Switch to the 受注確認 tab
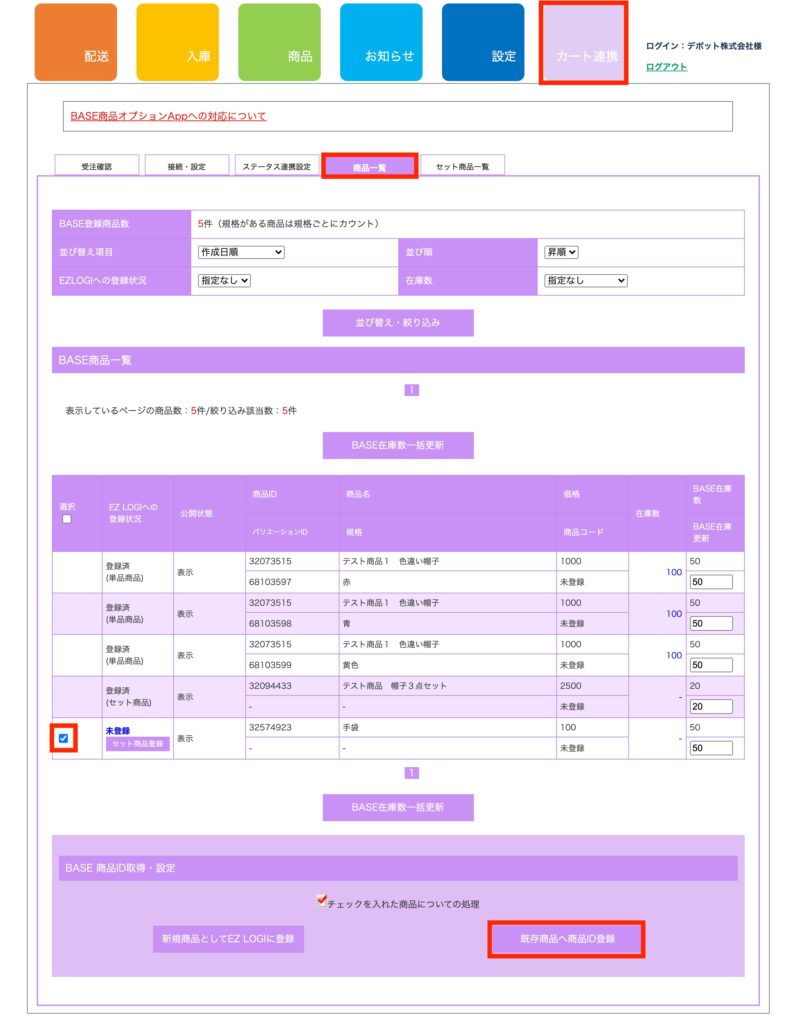796x1024 pixels. pos(97,166)
